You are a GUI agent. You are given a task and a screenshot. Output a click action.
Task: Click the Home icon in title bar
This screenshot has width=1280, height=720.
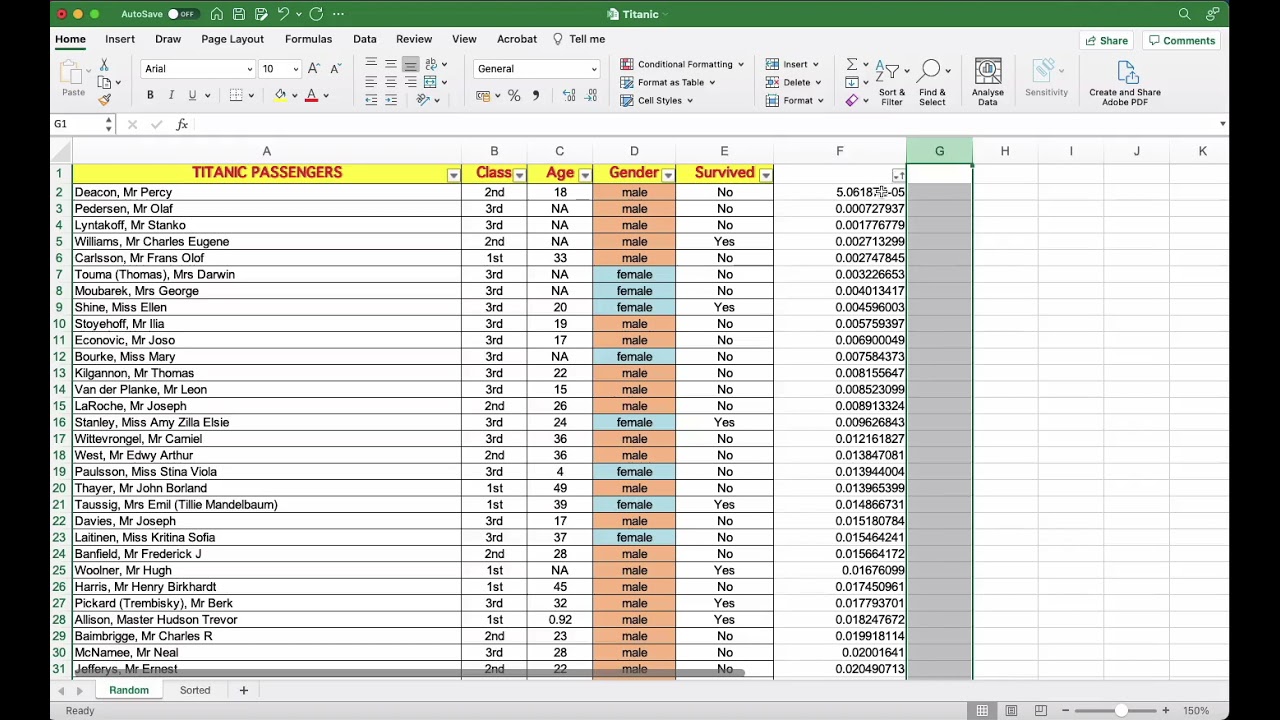(x=216, y=14)
